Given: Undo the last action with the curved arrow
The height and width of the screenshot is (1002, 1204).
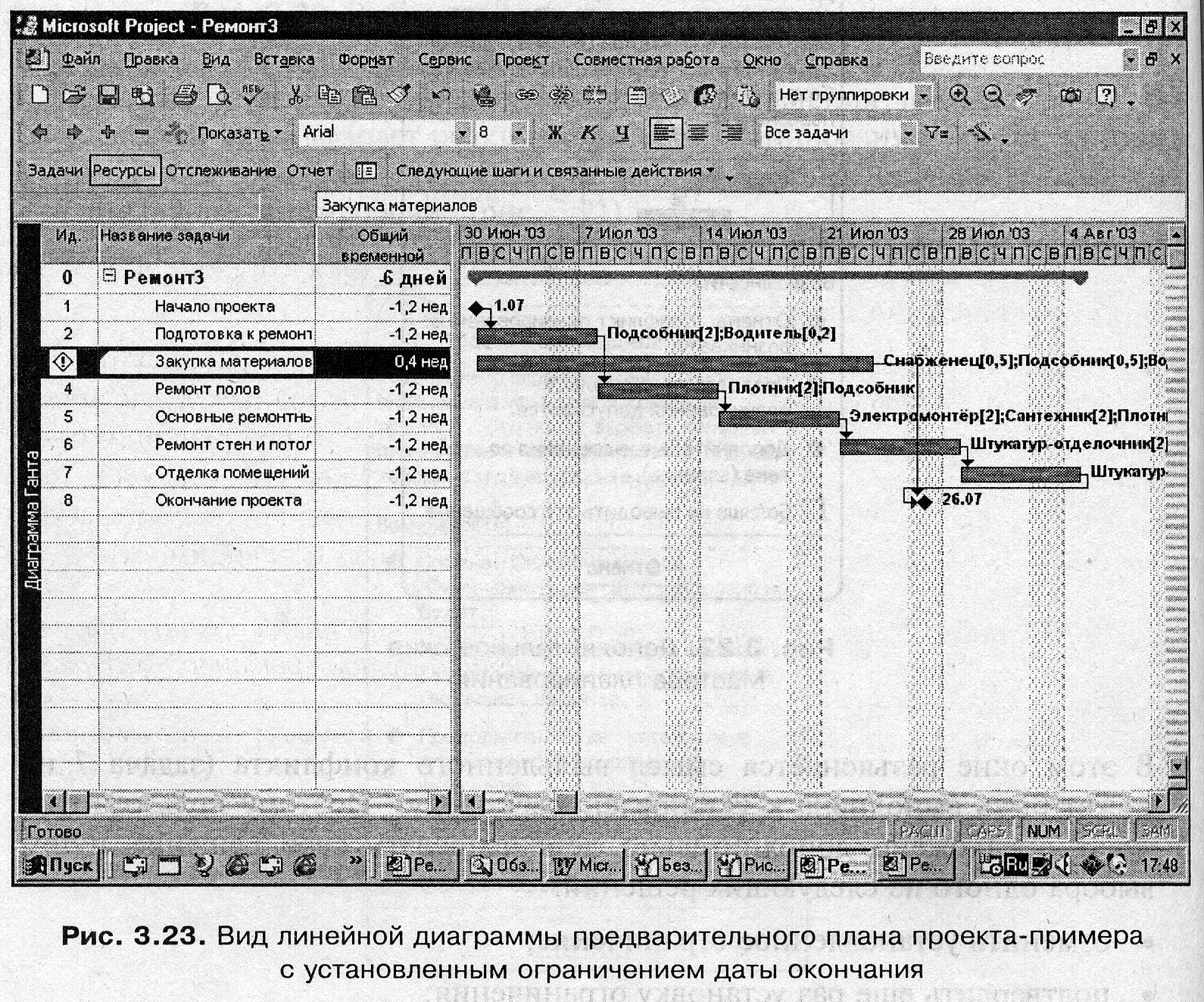Looking at the screenshot, I should (x=441, y=95).
